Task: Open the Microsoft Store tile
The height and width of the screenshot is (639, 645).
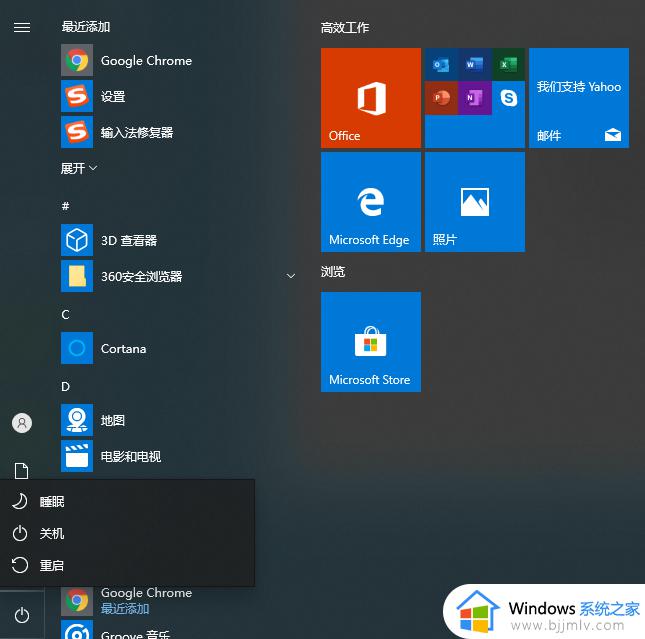Action: [x=371, y=342]
